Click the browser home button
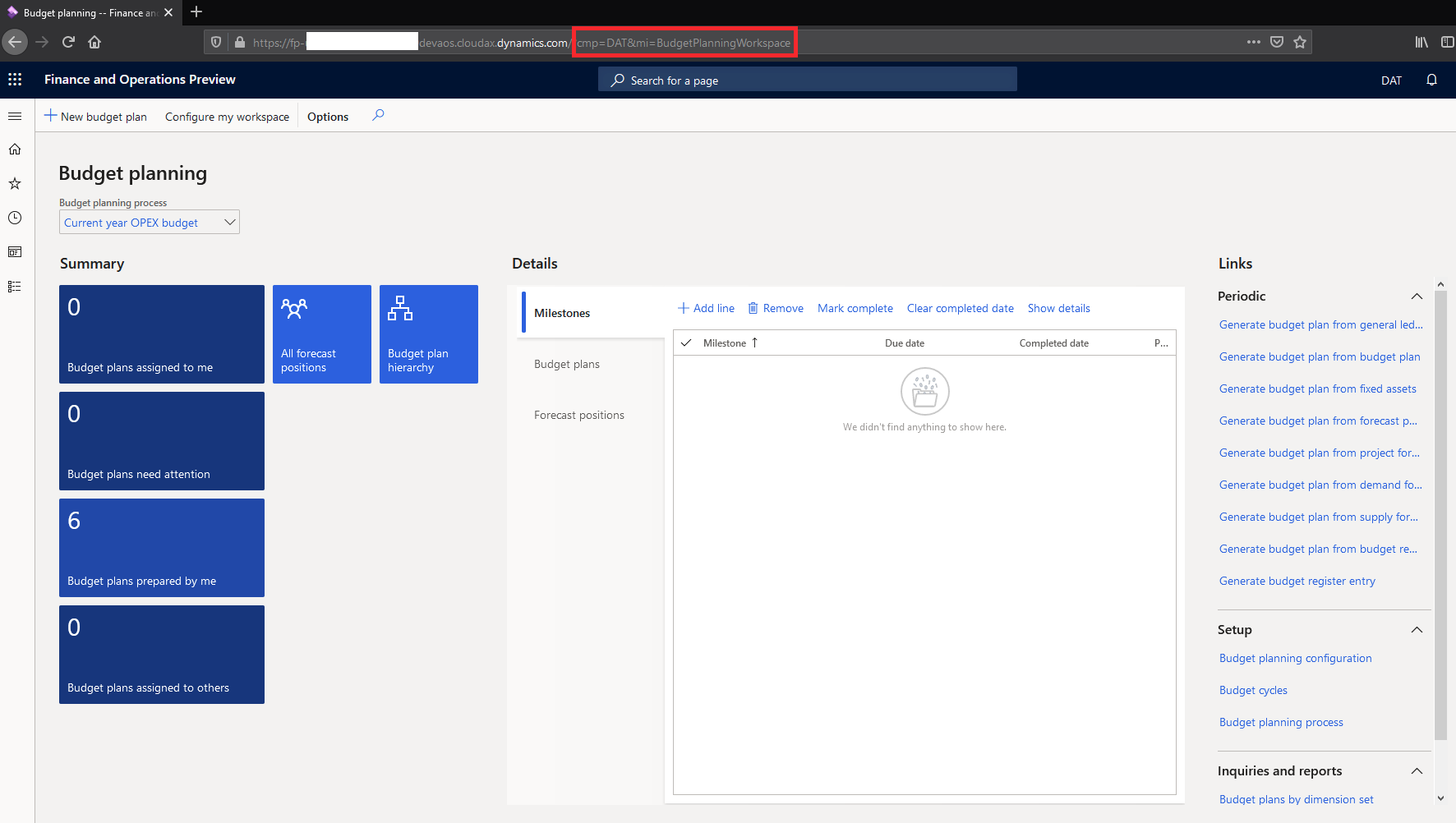This screenshot has width=1456, height=823. 94,42
